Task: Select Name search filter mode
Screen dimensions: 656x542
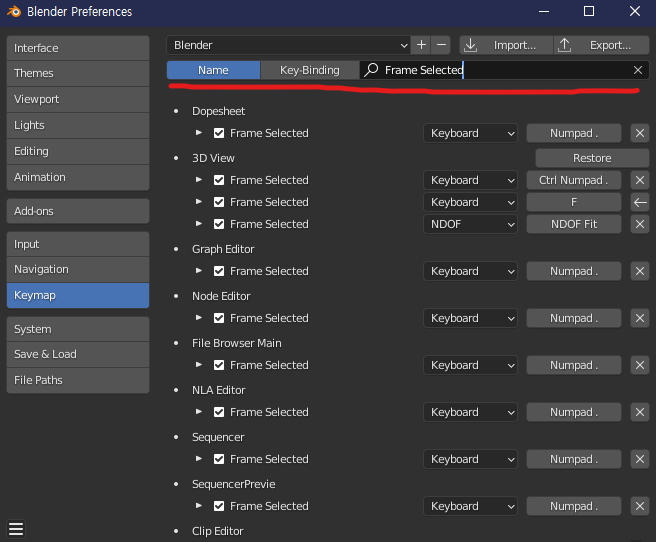Action: point(213,70)
